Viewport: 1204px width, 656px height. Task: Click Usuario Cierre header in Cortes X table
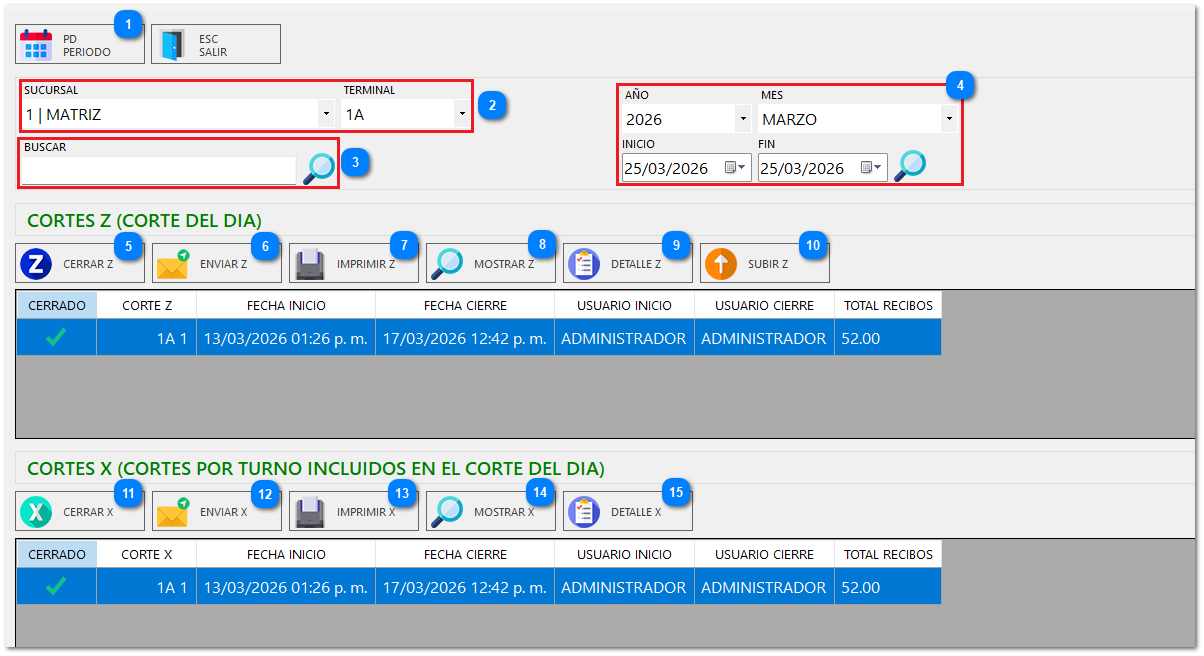[764, 554]
